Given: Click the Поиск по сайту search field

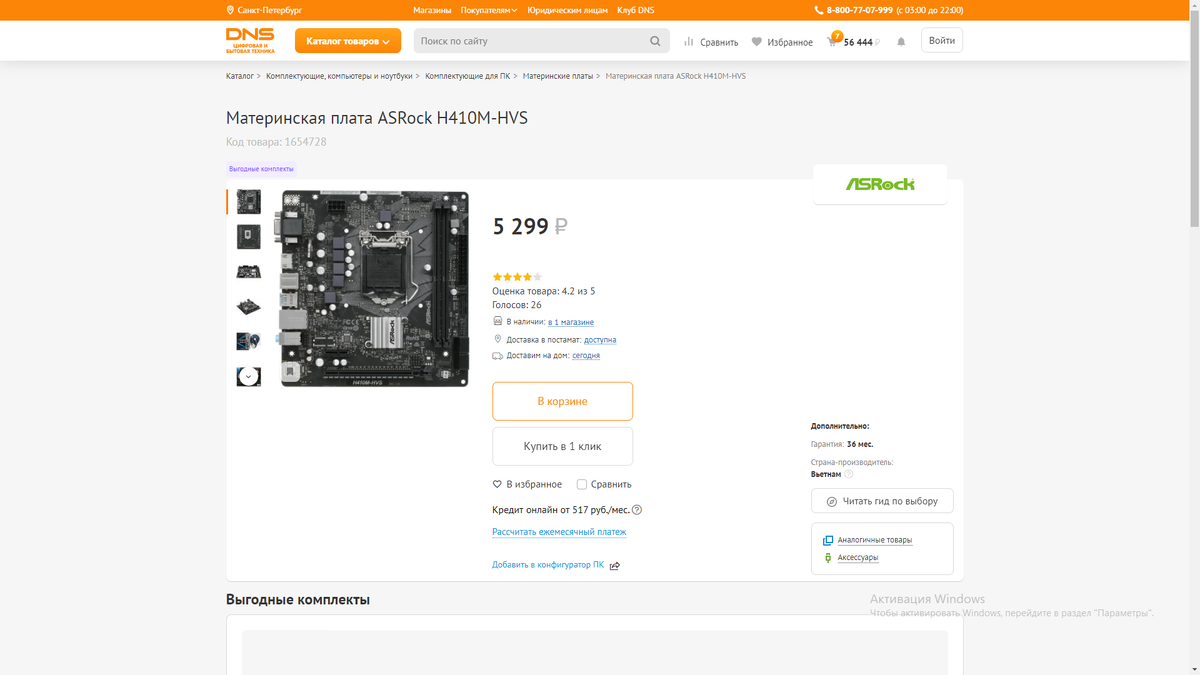Looking at the screenshot, I should point(530,41).
